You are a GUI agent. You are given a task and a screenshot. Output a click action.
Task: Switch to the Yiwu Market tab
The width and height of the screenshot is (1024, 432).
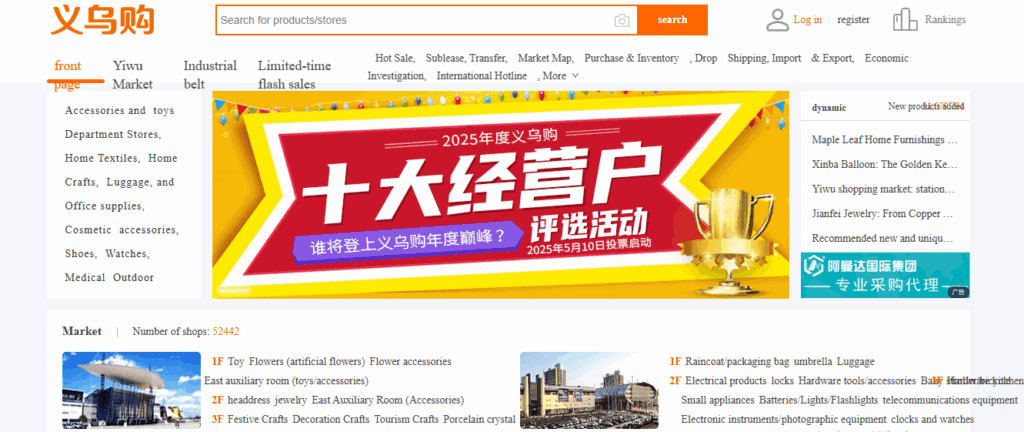click(x=133, y=74)
